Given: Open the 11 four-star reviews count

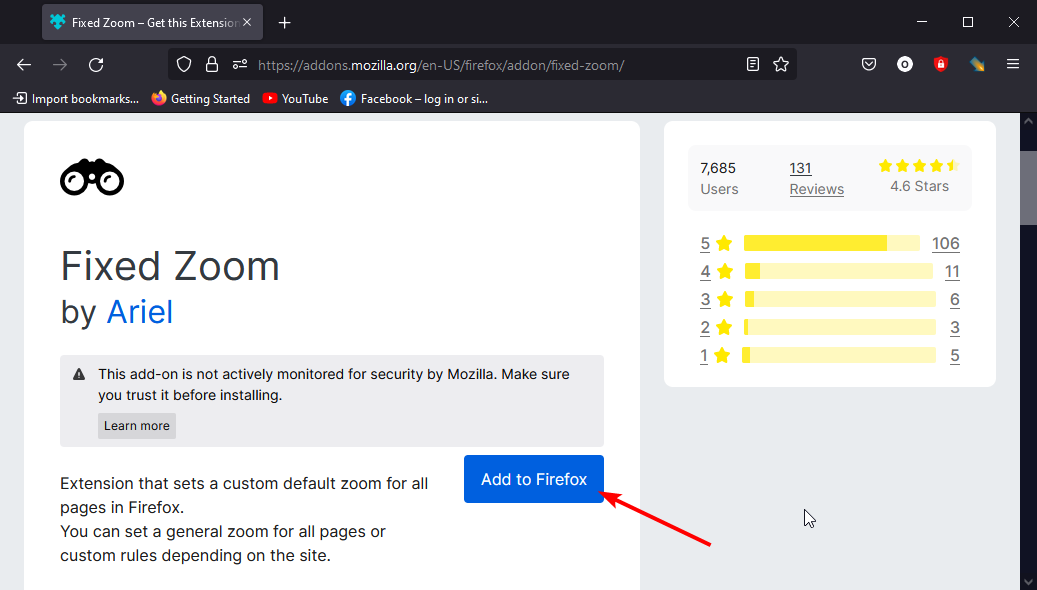Looking at the screenshot, I should coord(952,271).
